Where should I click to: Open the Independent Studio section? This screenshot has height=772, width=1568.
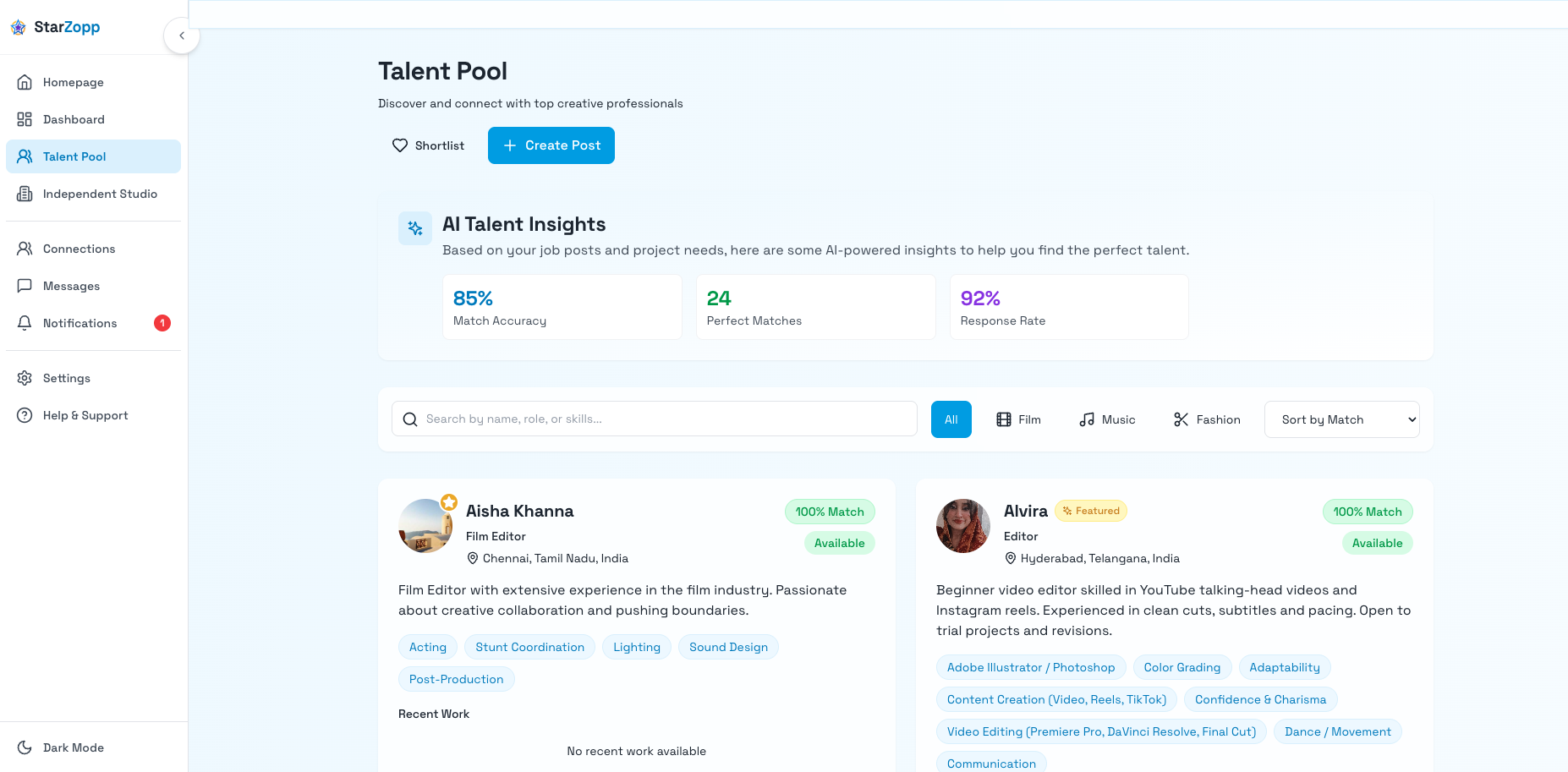(100, 194)
